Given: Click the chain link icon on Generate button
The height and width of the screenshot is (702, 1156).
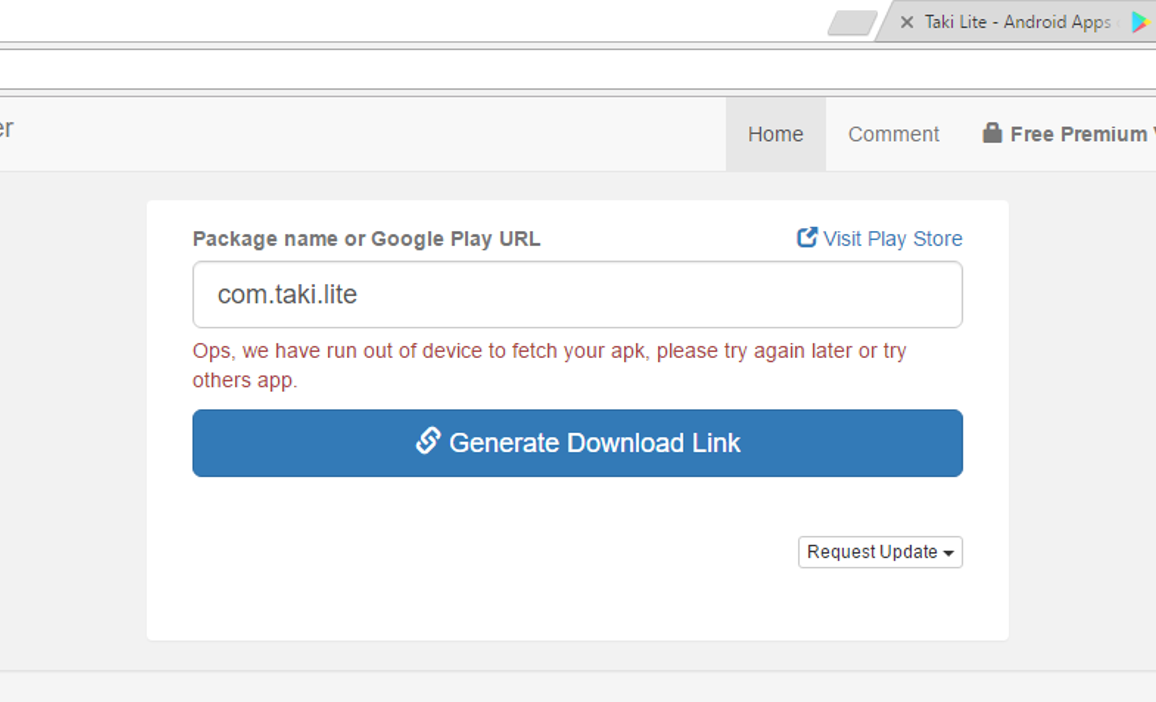Looking at the screenshot, I should point(428,441).
